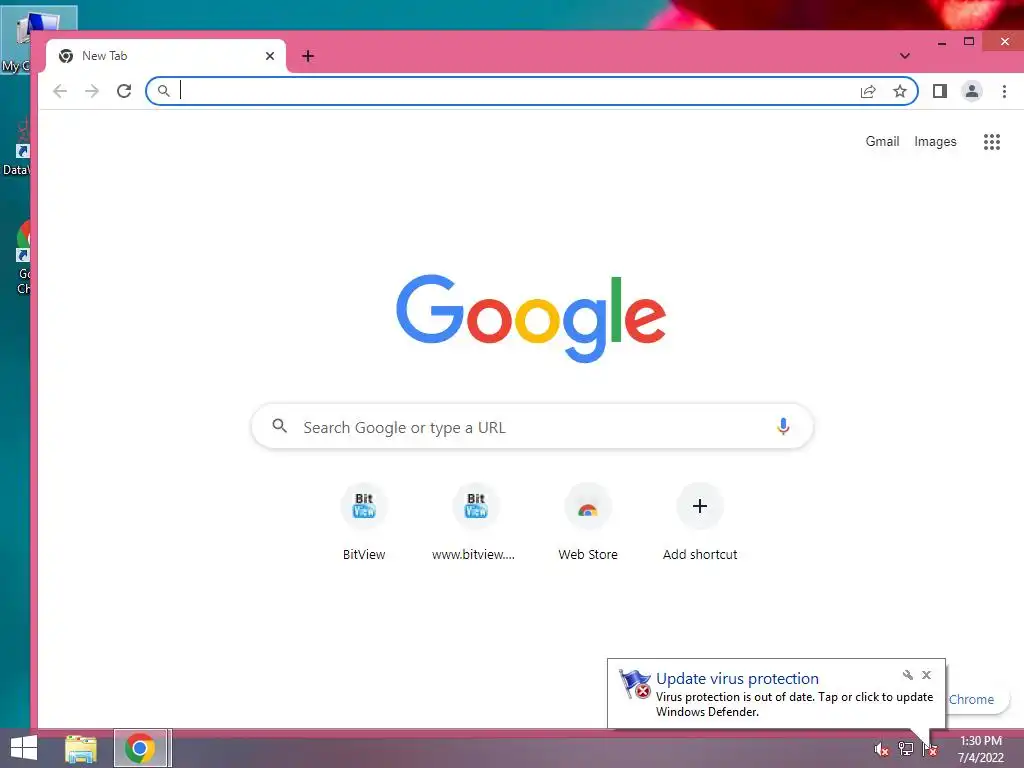Expand the tab search dropdown arrow
Screen dimensions: 1024x768
(x=904, y=56)
